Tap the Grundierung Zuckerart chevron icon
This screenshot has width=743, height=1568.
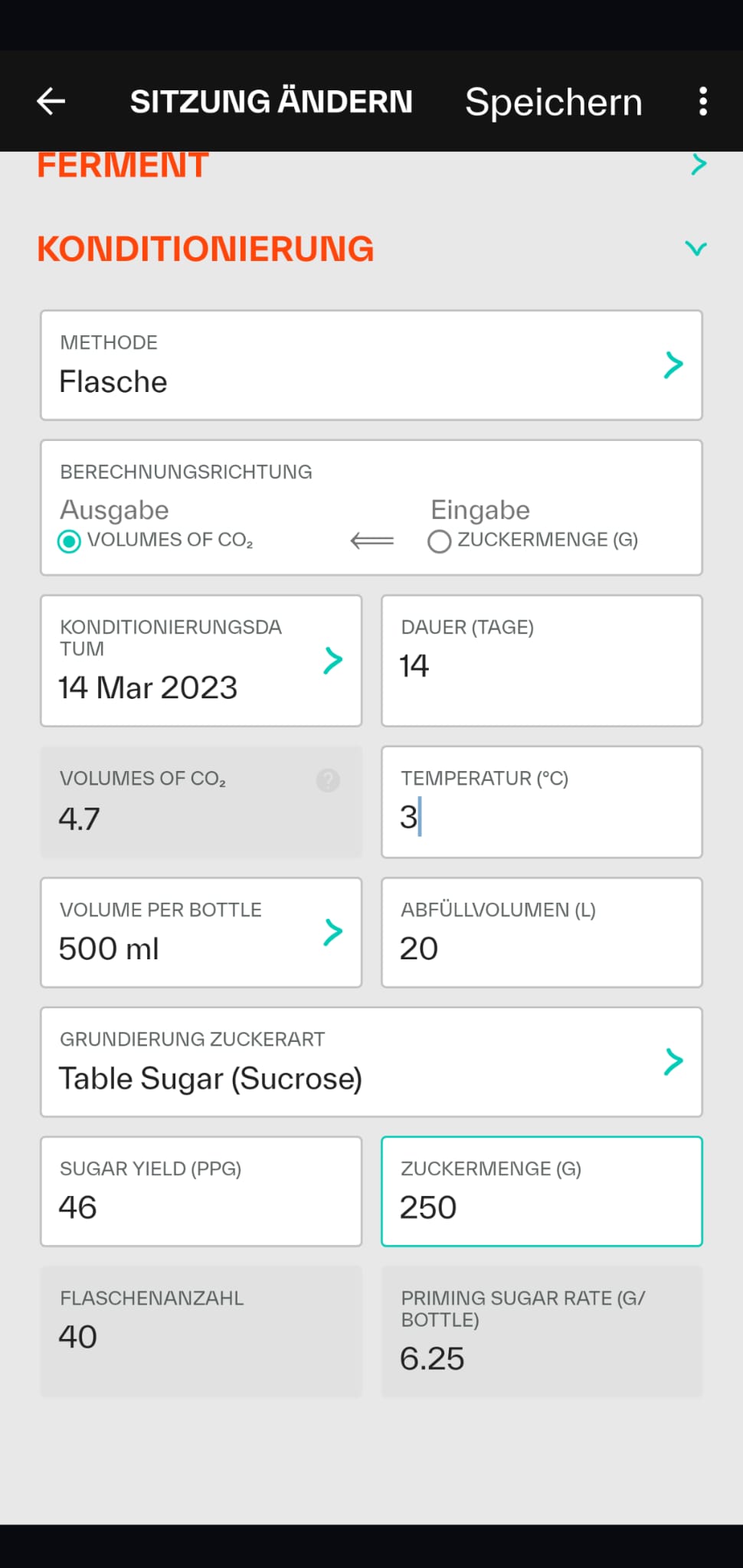click(673, 1062)
